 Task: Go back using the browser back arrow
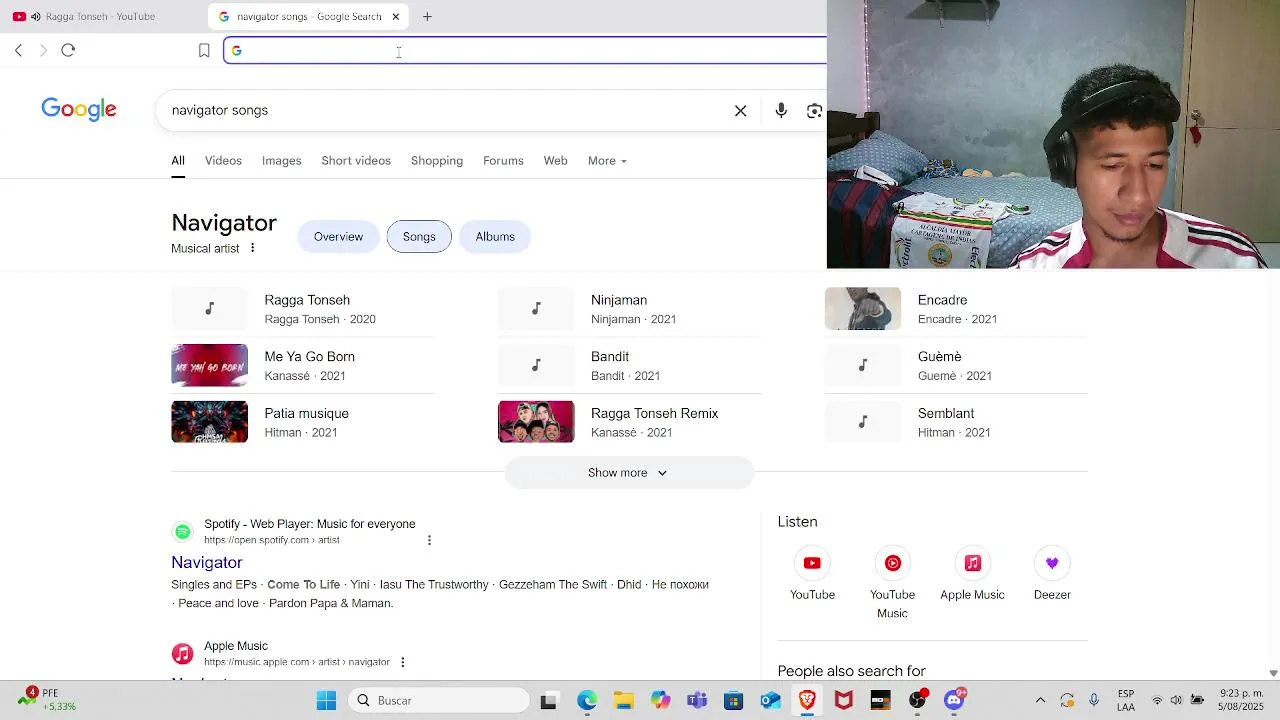click(x=18, y=50)
